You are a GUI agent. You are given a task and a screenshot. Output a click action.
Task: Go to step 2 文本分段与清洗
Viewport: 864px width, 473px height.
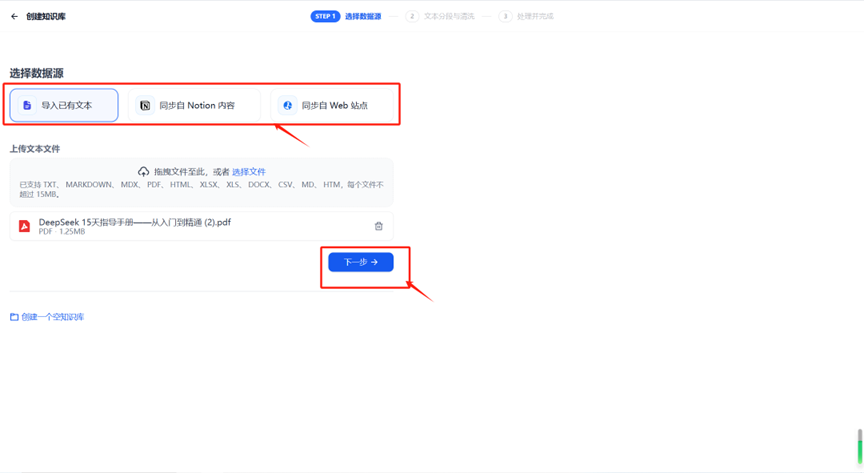448,17
